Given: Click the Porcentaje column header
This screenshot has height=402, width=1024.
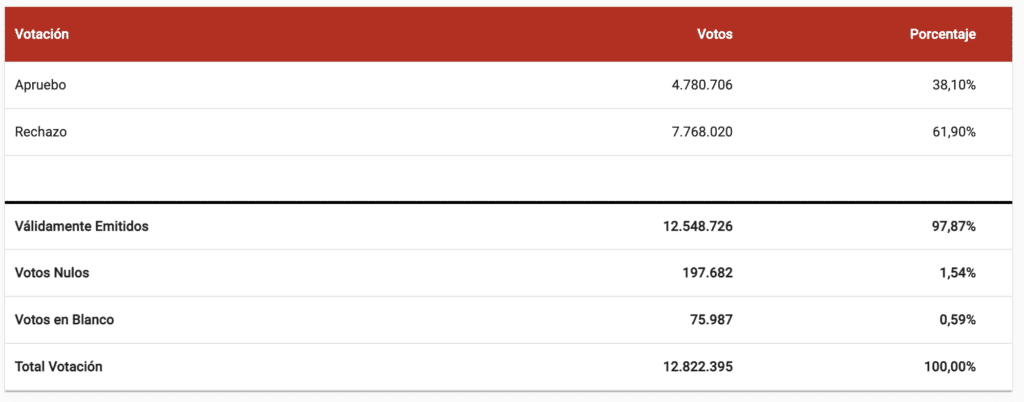Looking at the screenshot, I should tap(943, 35).
